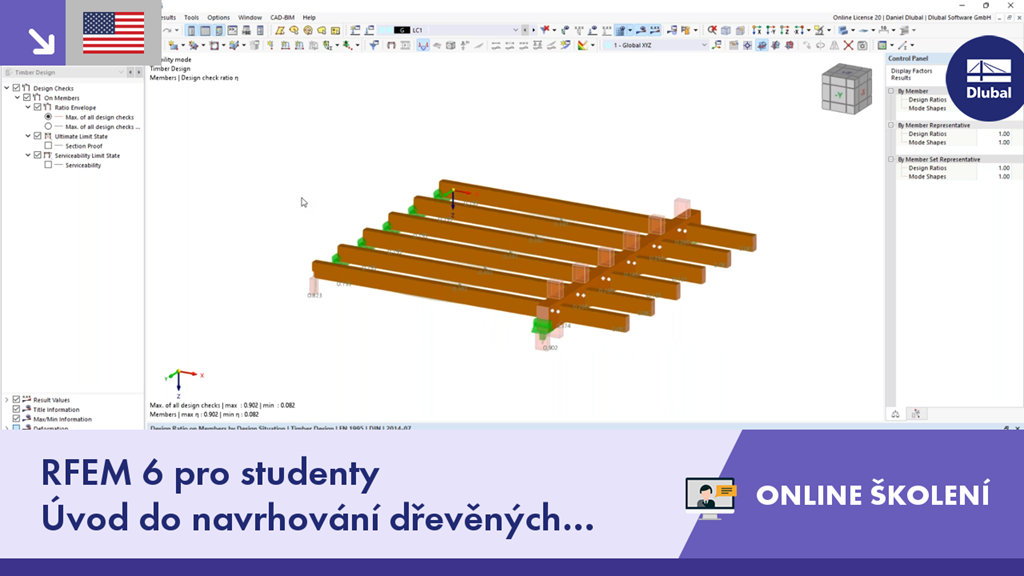This screenshot has width=1024, height=576.
Task: Collapse the Design Checks tree node
Action: pyautogui.click(x=7, y=88)
